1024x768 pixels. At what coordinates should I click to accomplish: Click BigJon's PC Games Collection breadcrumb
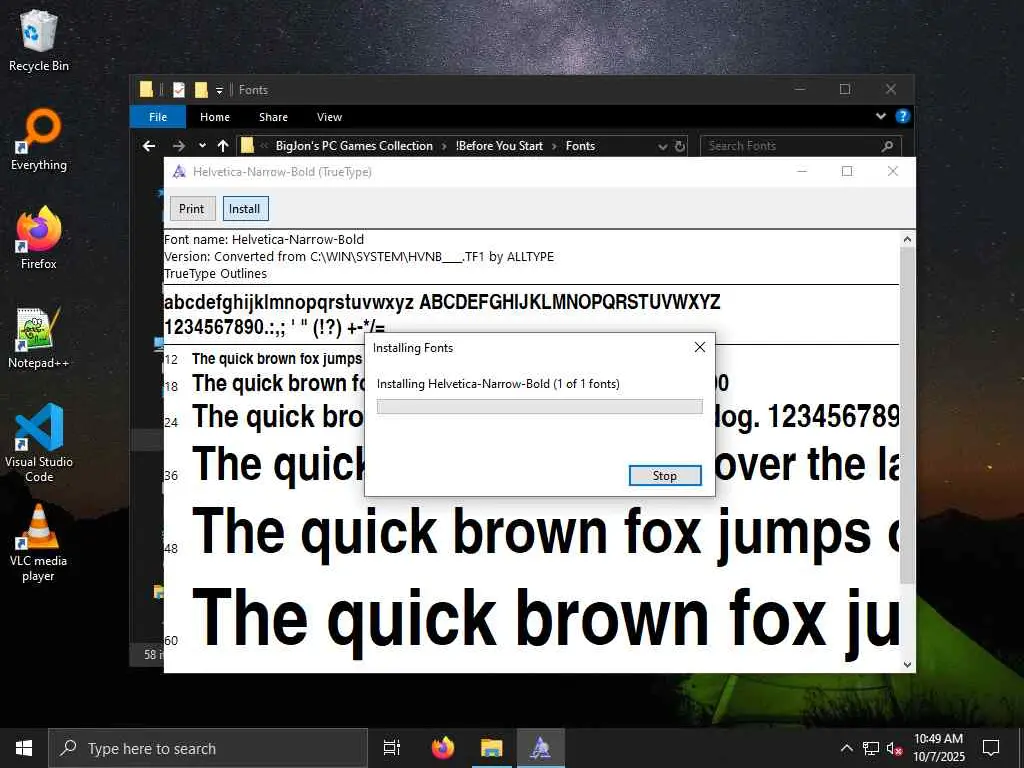coord(354,146)
